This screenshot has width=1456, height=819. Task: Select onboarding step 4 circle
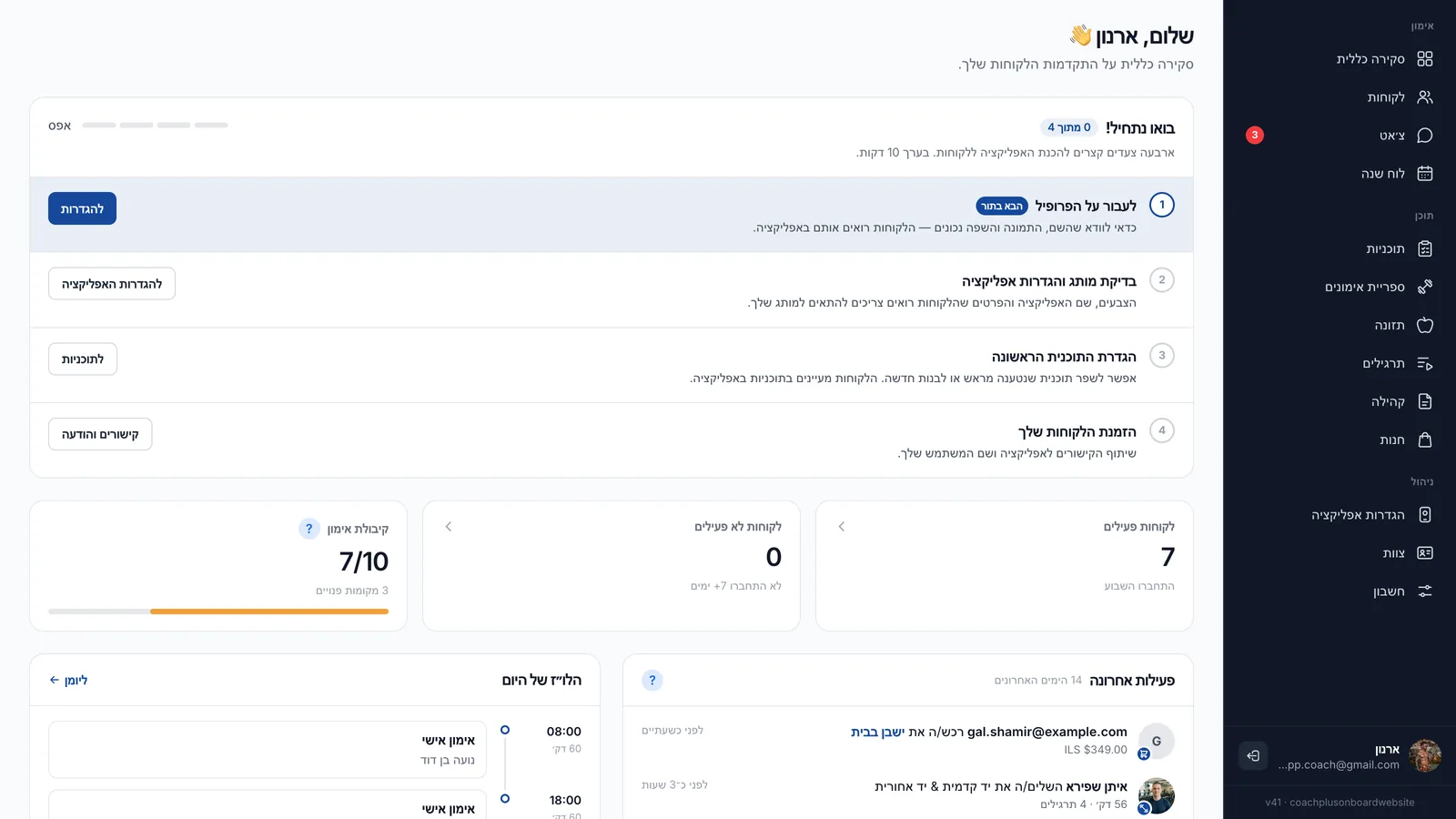[1162, 430]
